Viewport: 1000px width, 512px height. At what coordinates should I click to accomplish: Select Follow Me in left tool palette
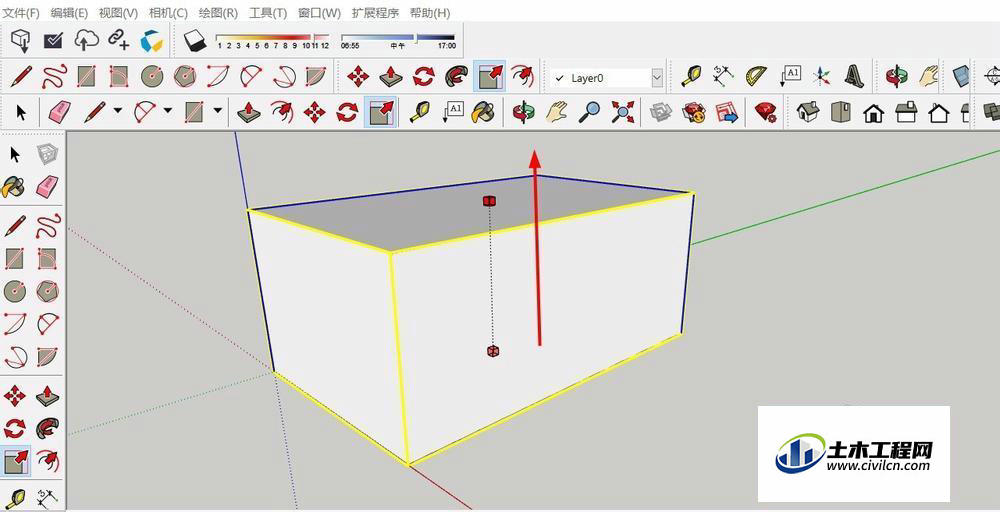point(47,428)
